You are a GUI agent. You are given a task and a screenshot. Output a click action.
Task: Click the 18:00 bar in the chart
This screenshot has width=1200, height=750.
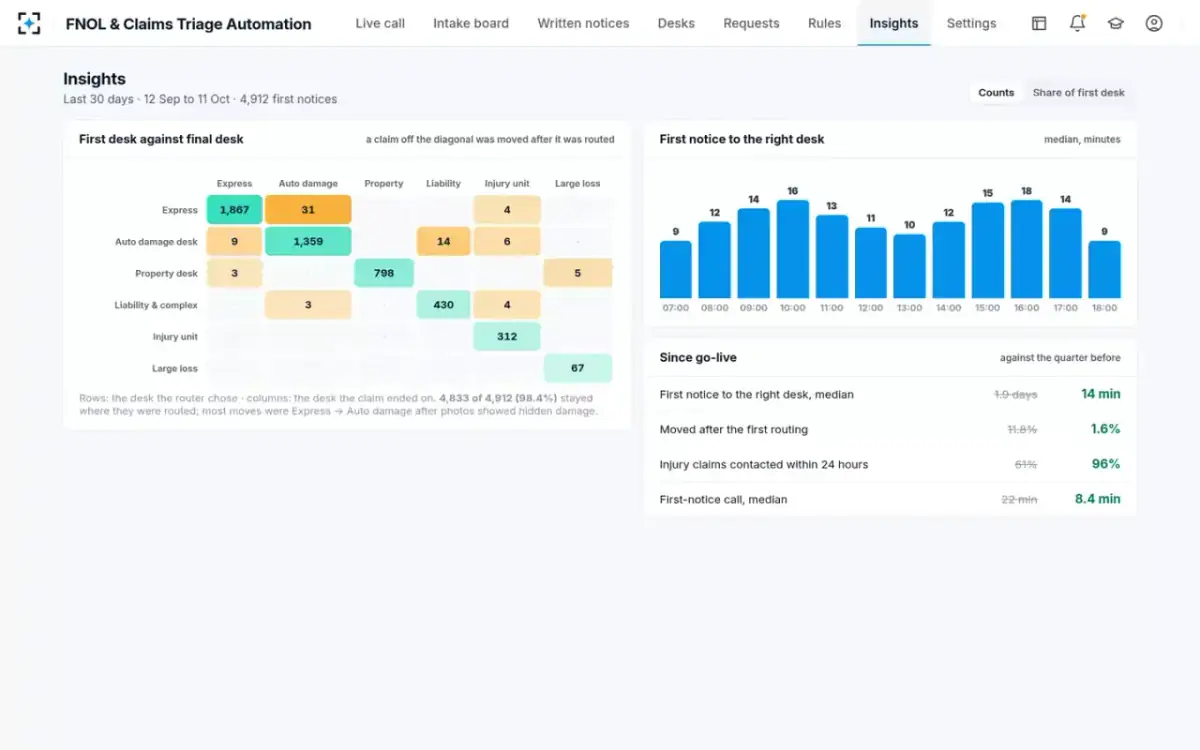pos(1104,269)
